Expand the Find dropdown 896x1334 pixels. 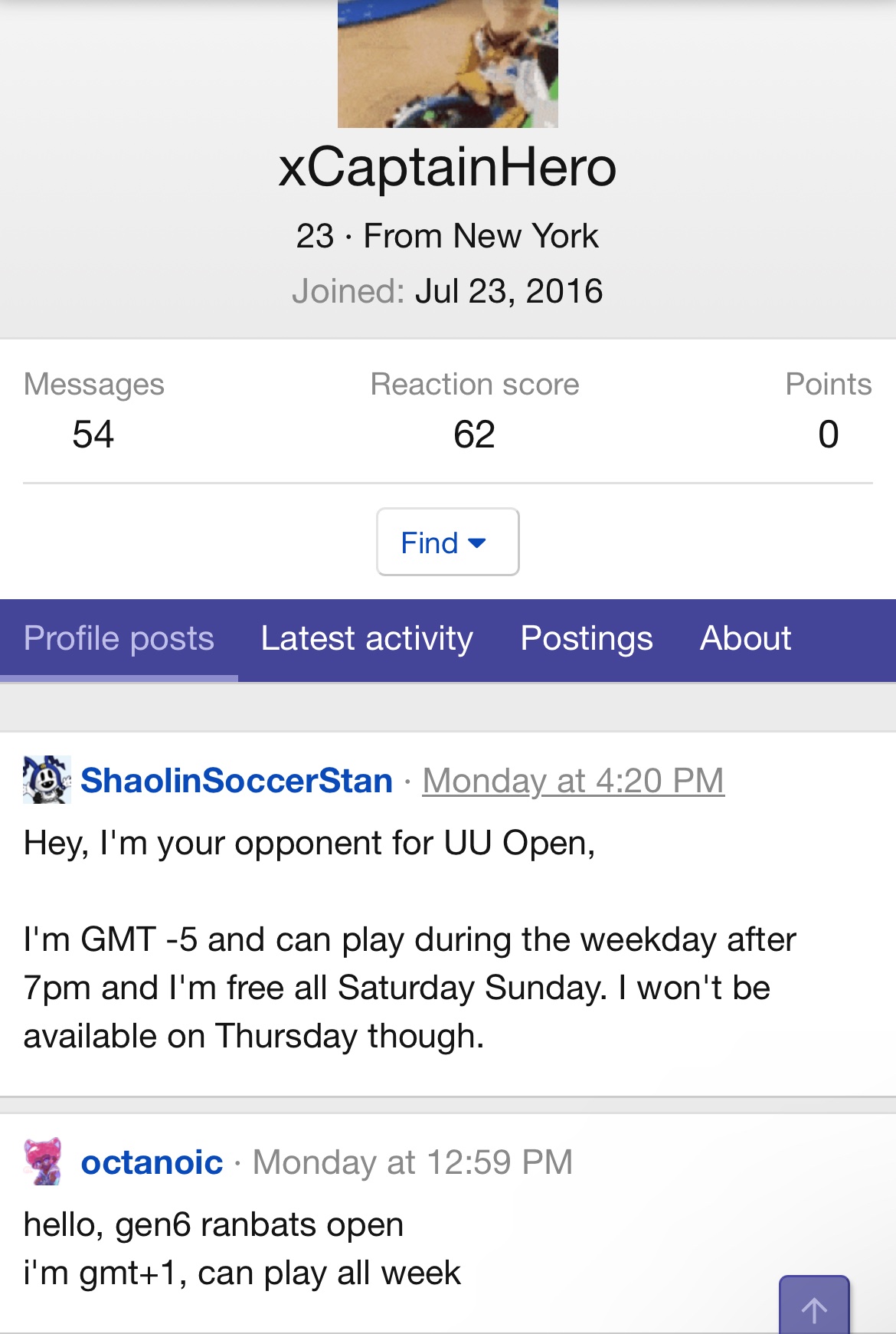click(447, 542)
